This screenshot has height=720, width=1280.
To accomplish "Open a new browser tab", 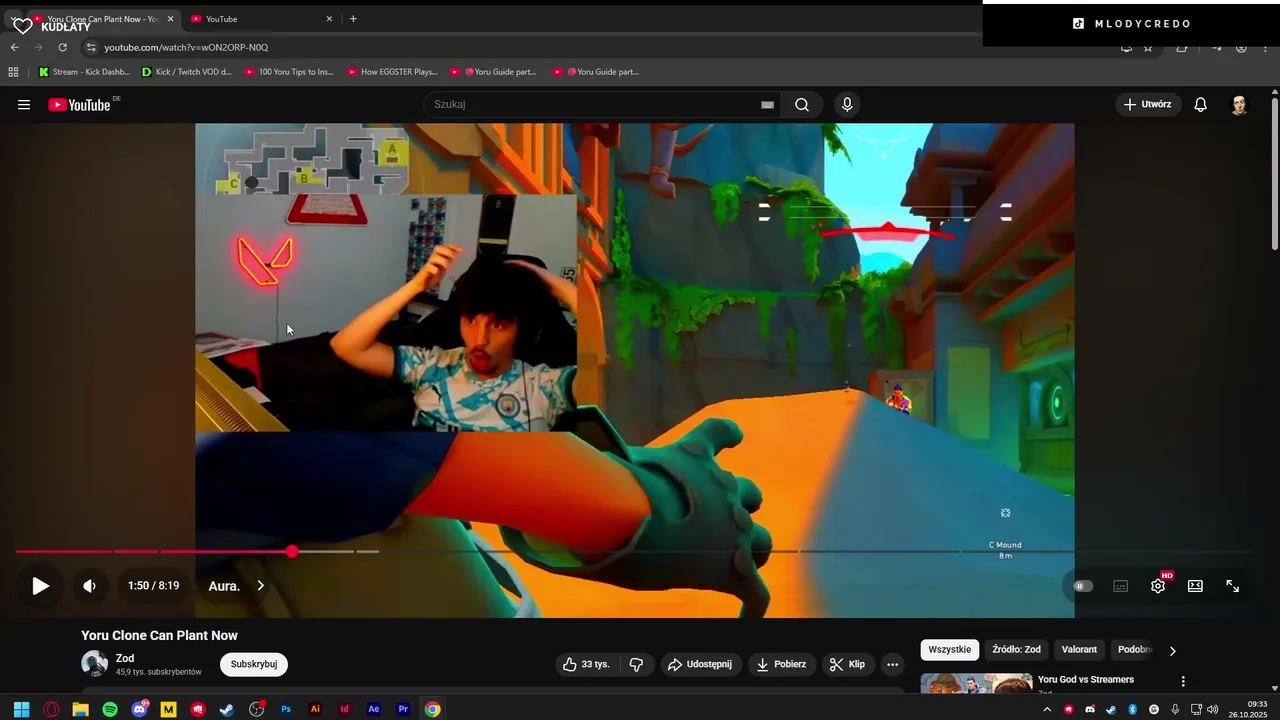I will (x=353, y=19).
